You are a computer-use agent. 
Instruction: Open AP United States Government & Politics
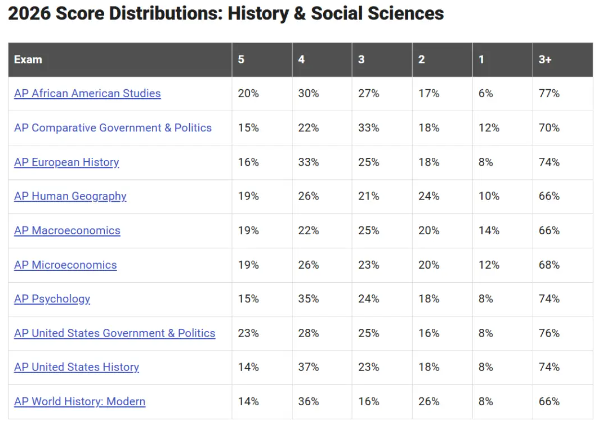point(114,333)
